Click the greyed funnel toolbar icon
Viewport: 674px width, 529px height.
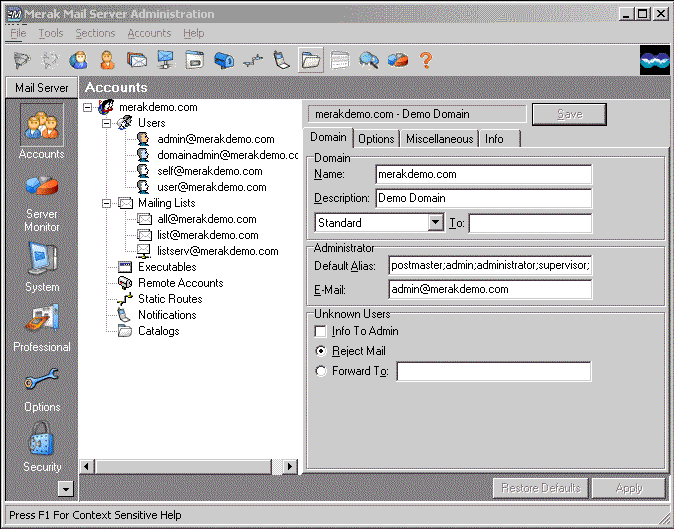pyautogui.click(x=22, y=60)
